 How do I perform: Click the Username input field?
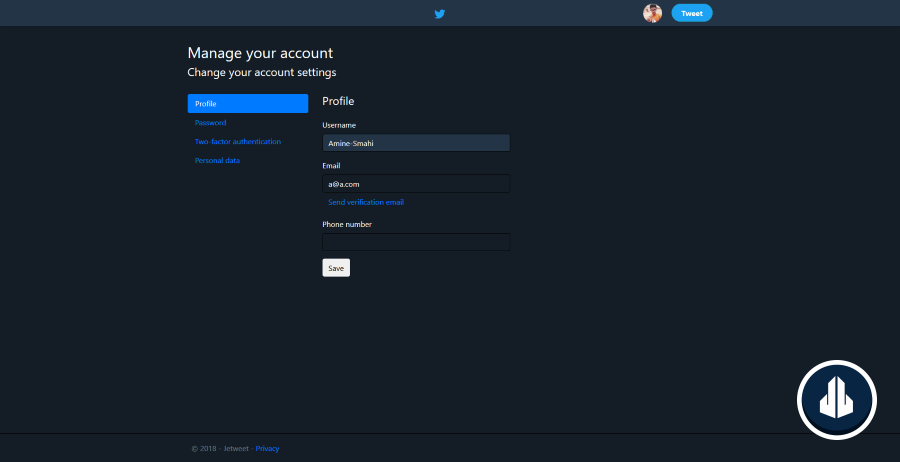click(x=416, y=143)
